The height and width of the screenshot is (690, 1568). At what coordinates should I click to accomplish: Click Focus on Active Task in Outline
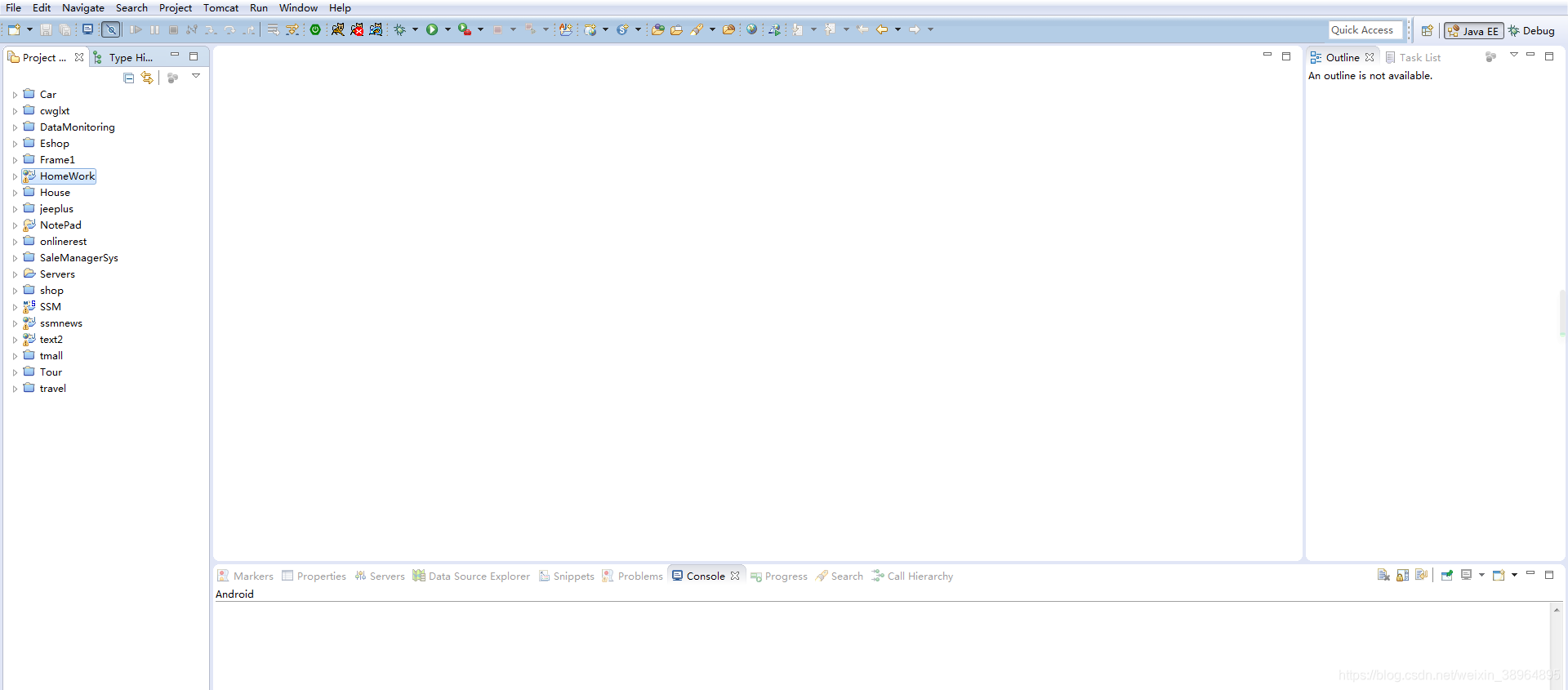click(x=1490, y=56)
